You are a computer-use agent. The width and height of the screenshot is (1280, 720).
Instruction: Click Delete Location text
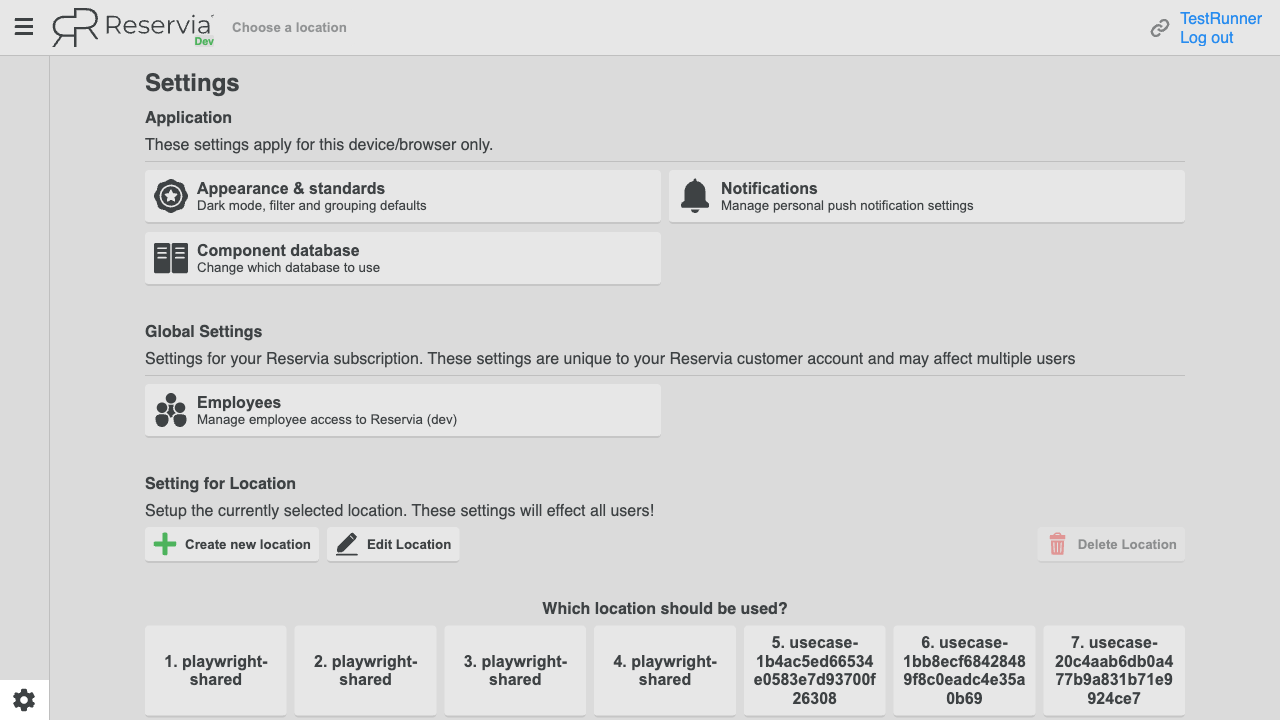1127,544
